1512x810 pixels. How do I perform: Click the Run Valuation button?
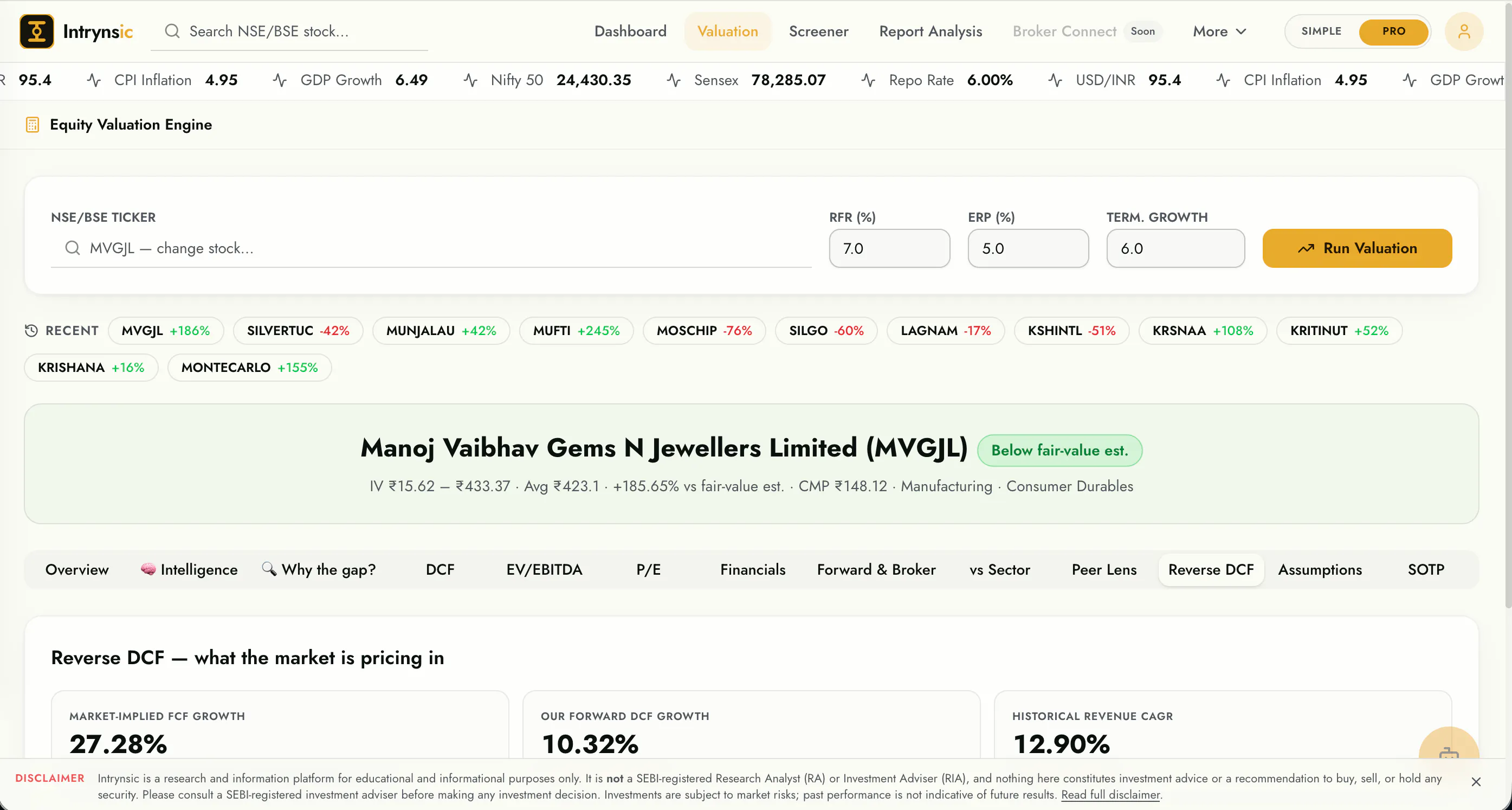[x=1357, y=248]
